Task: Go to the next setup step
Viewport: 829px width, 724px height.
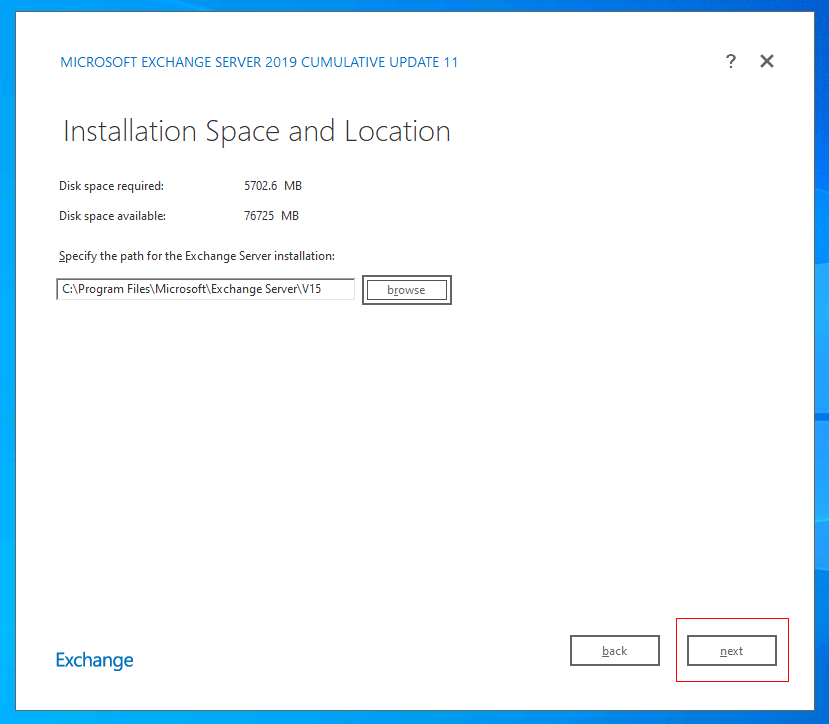Action: click(732, 650)
